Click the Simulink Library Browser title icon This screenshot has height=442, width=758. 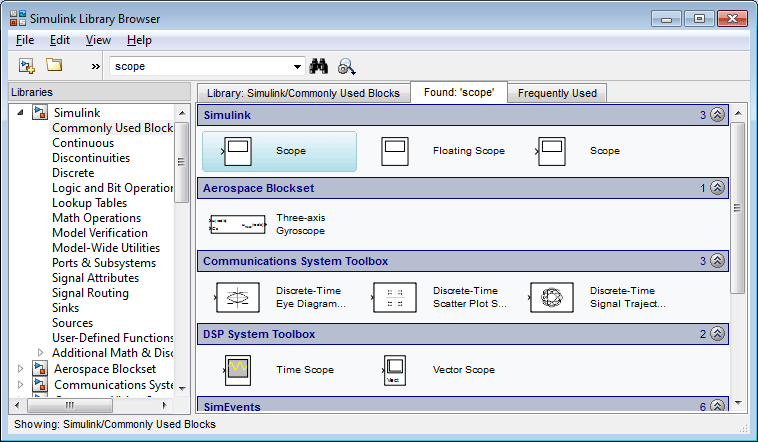tap(18, 18)
